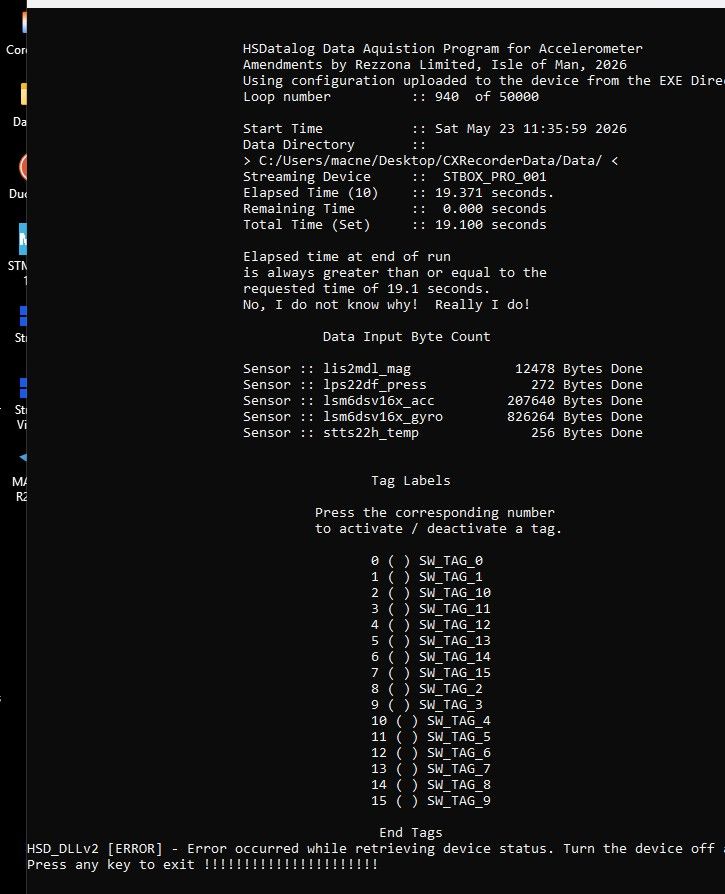
Task: Click the tag row "10 ( ) SW_TAG_4"
Action: (431, 721)
